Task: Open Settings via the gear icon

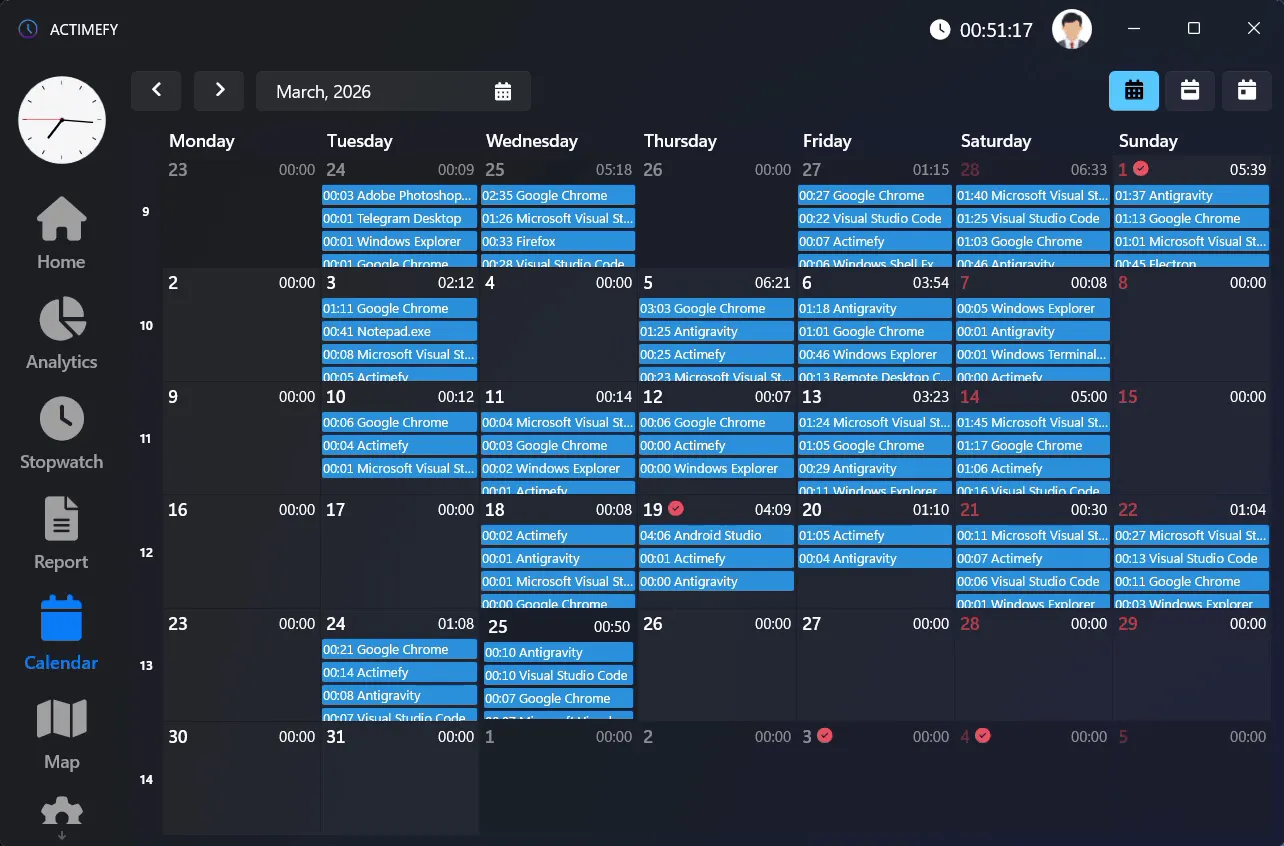Action: (61, 812)
